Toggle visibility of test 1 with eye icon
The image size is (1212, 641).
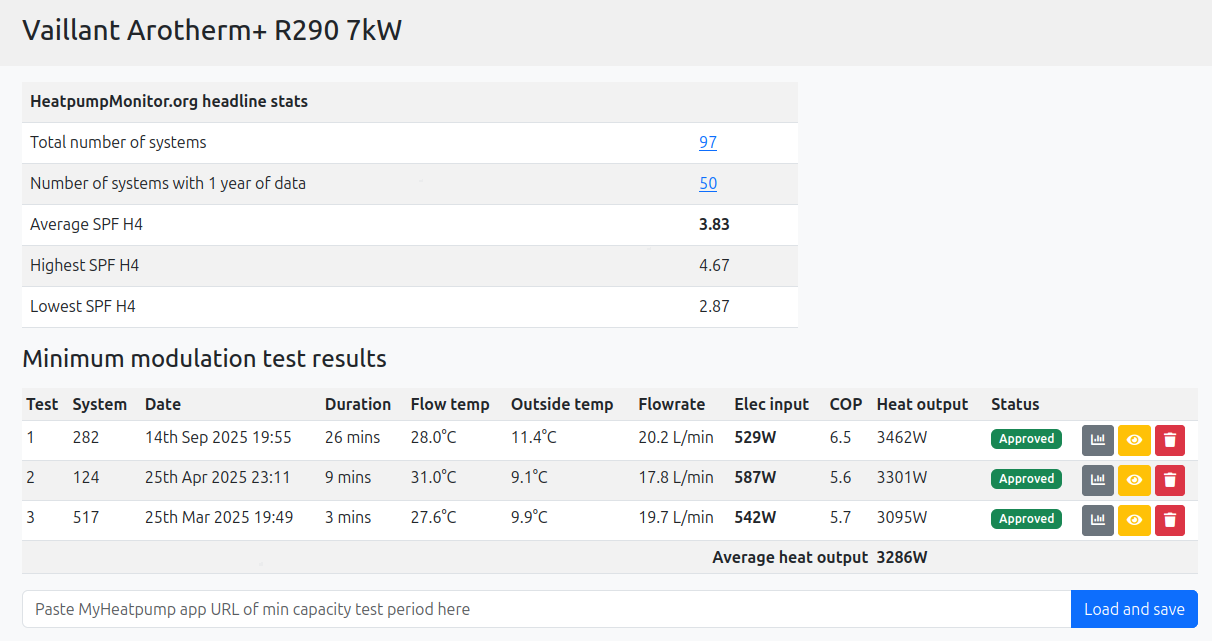1133,440
